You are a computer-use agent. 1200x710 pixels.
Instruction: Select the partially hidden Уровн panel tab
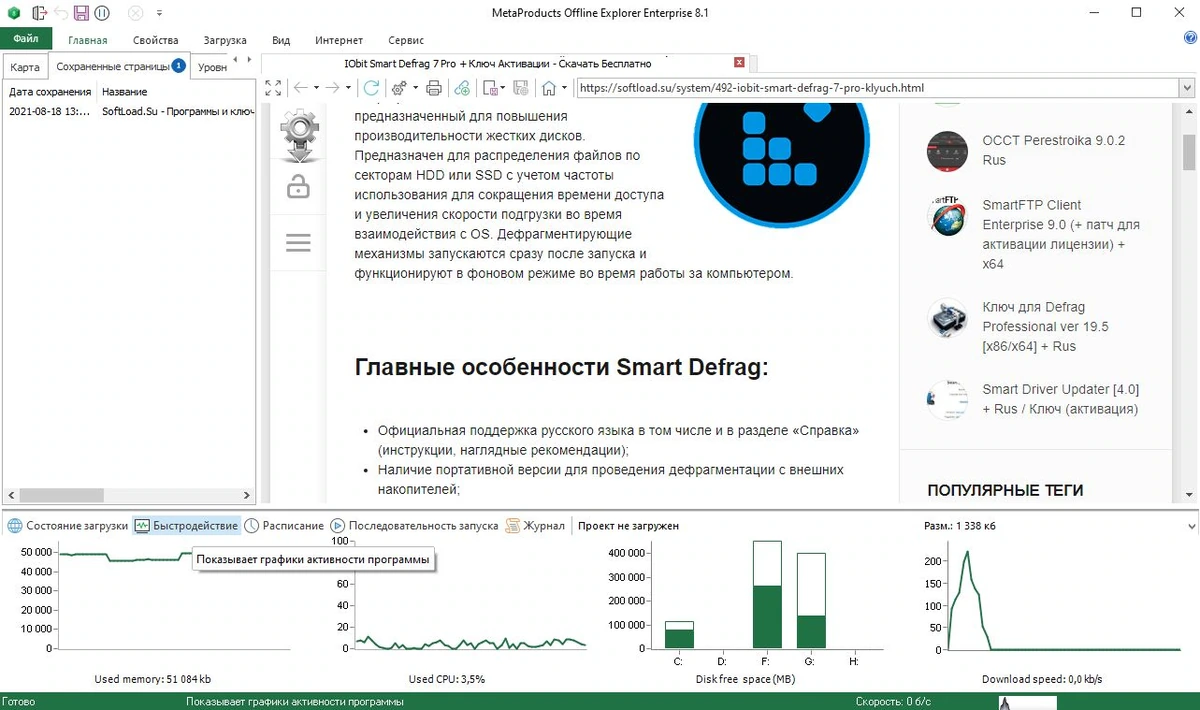[211, 67]
